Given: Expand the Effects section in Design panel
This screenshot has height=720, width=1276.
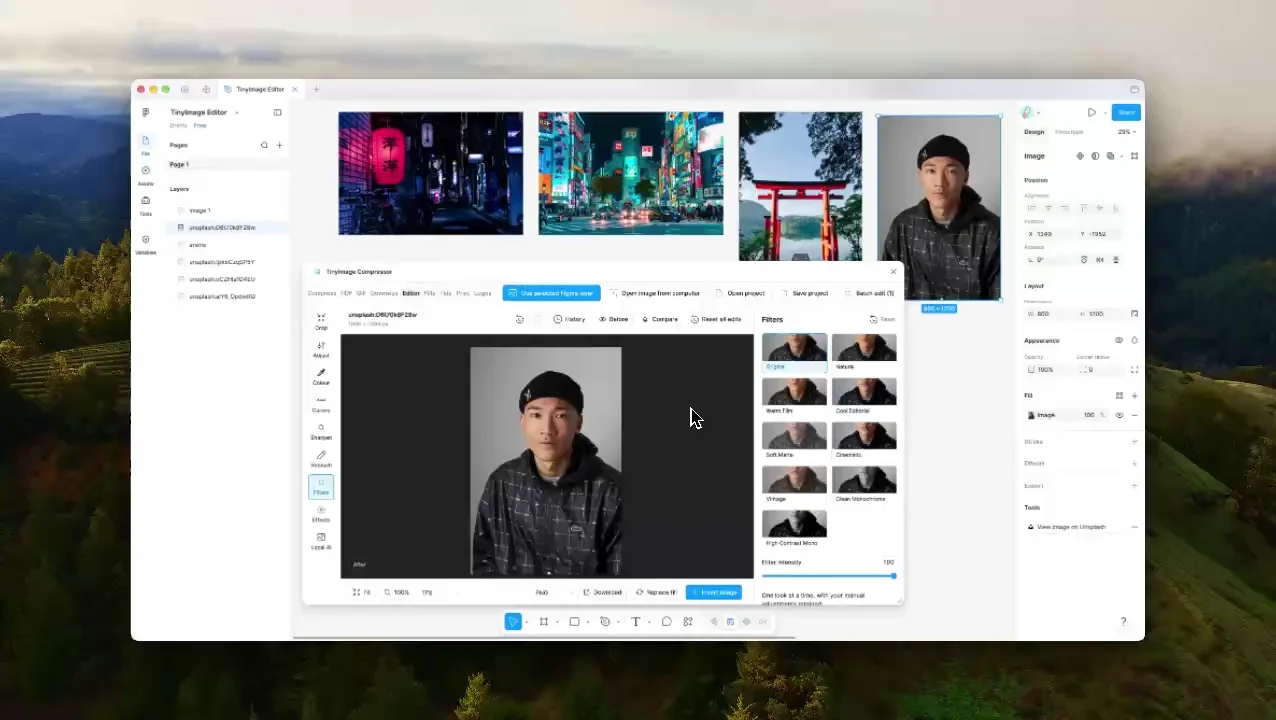Looking at the screenshot, I should click(x=1134, y=463).
